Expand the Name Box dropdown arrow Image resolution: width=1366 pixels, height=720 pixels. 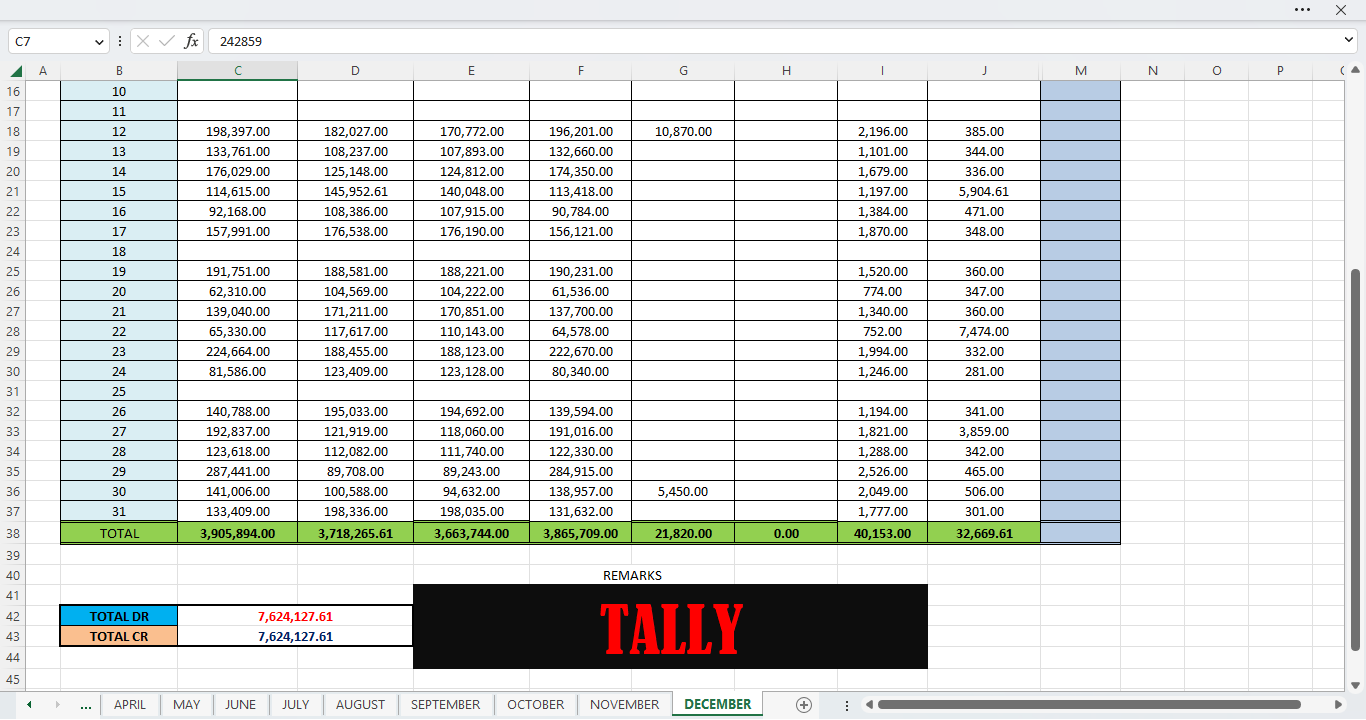click(99, 42)
